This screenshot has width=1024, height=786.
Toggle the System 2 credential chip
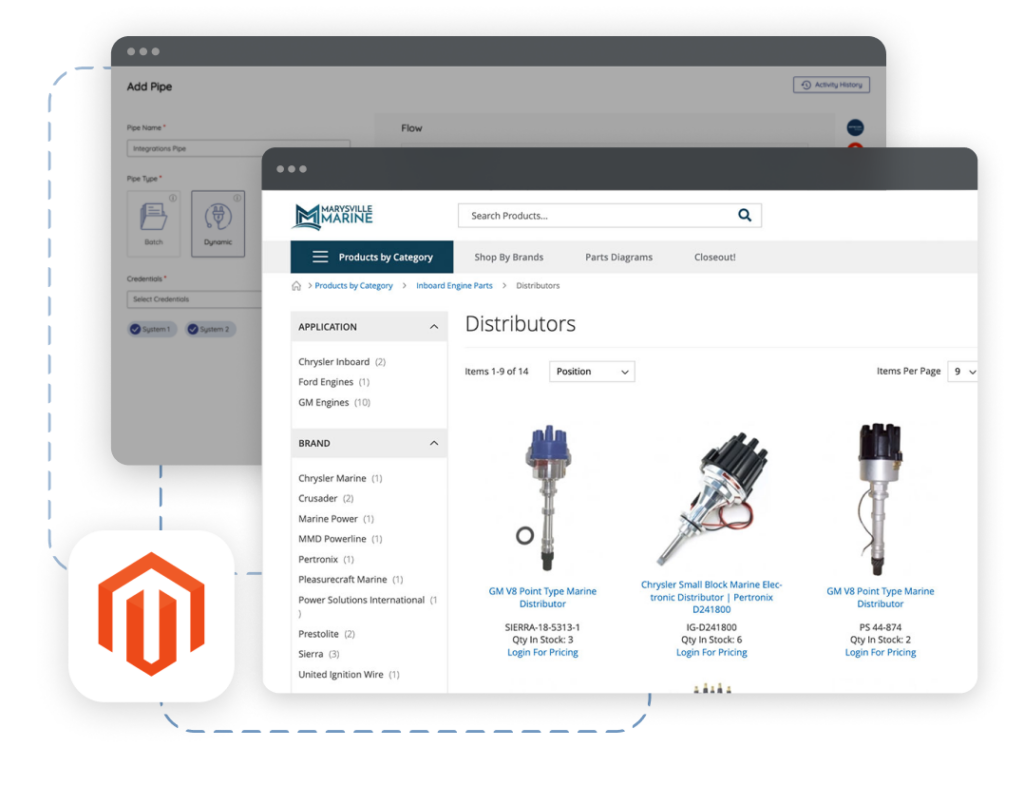click(210, 328)
